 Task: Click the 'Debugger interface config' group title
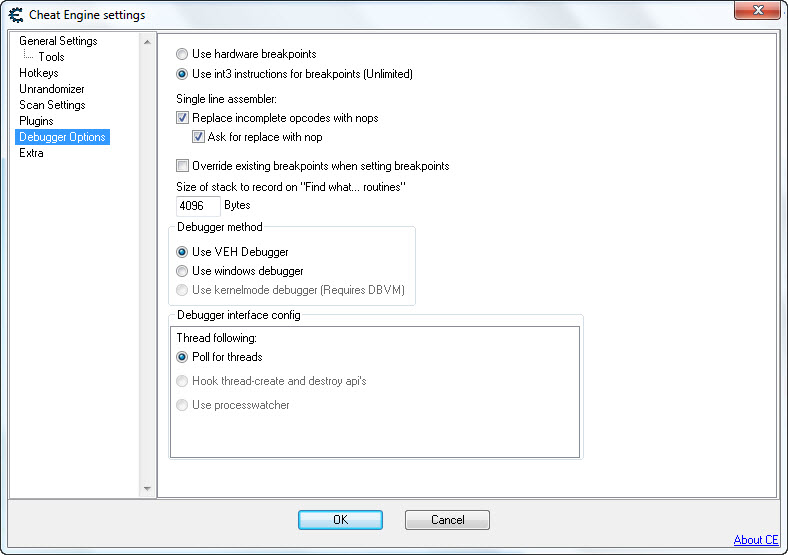click(239, 315)
